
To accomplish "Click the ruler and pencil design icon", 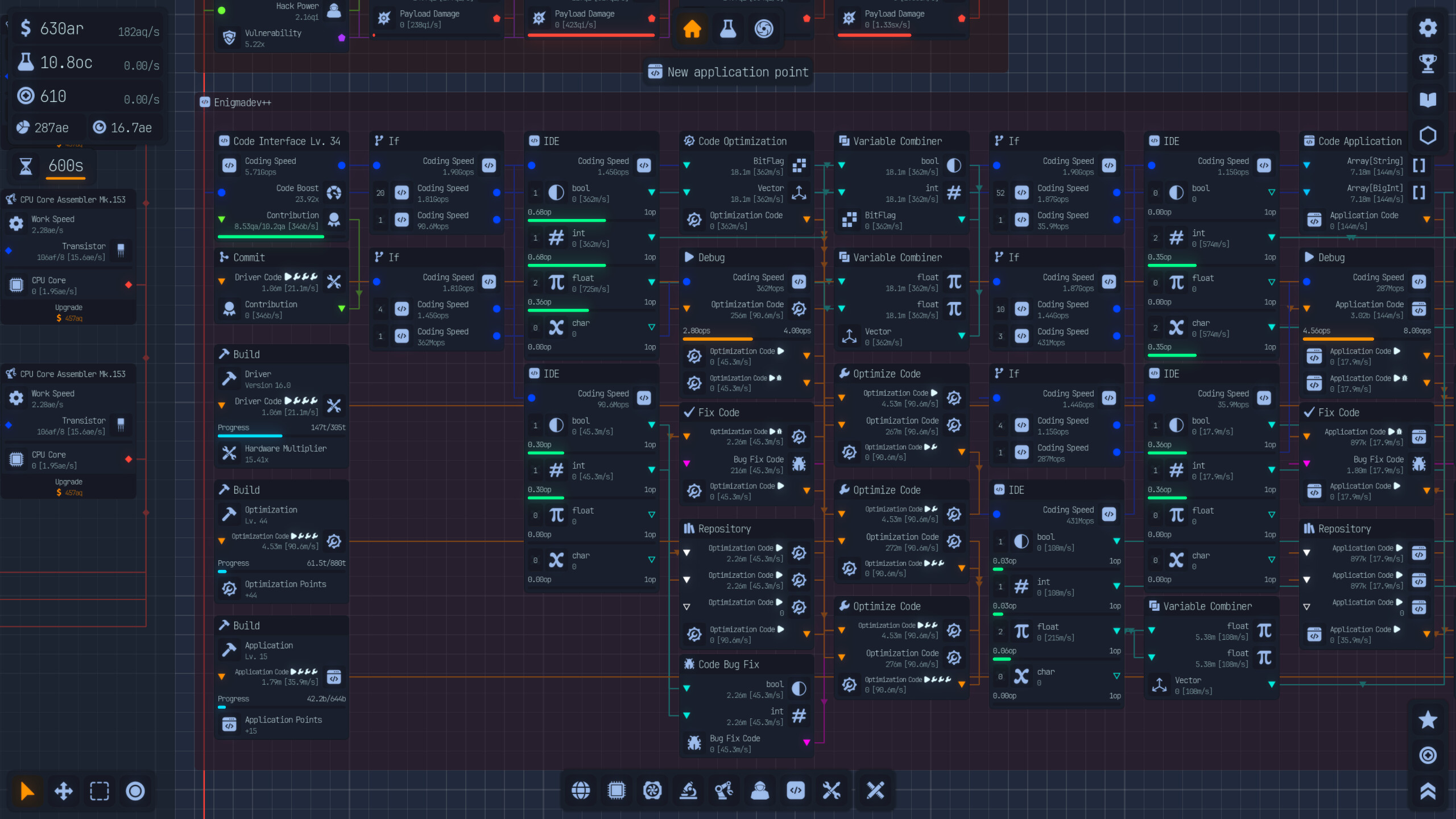I will pos(875,790).
